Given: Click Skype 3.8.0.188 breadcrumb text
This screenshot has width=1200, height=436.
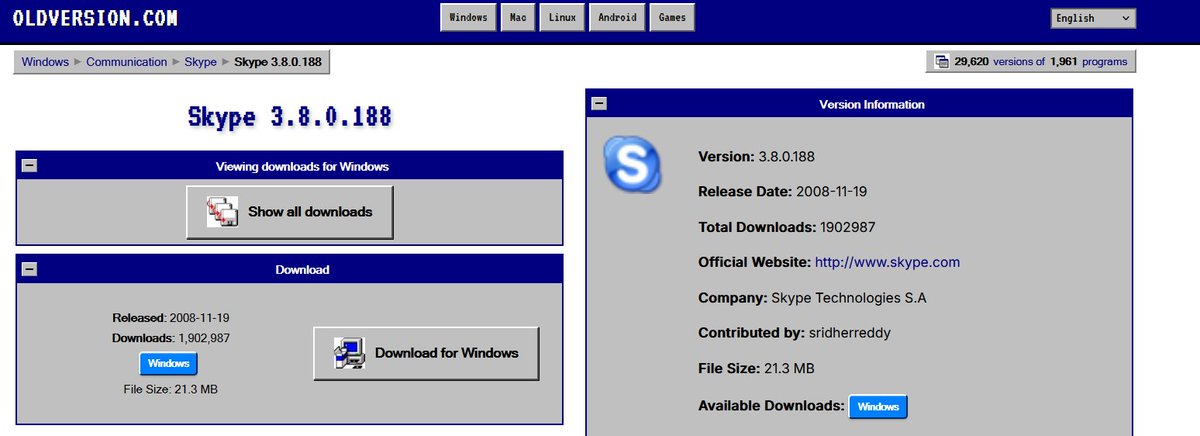Looking at the screenshot, I should click(x=278, y=62).
